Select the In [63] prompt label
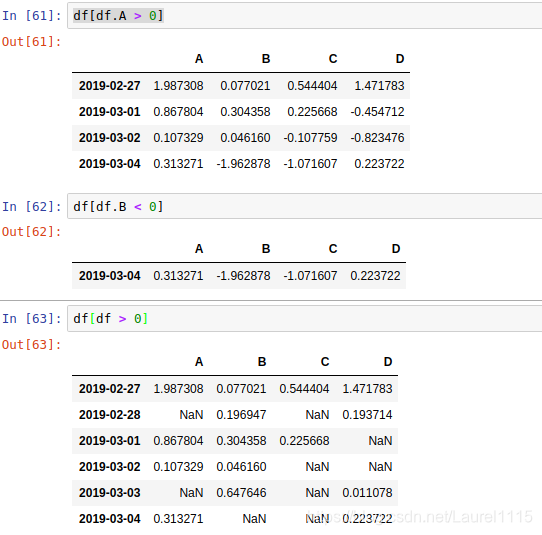The image size is (542, 535). 31,318
